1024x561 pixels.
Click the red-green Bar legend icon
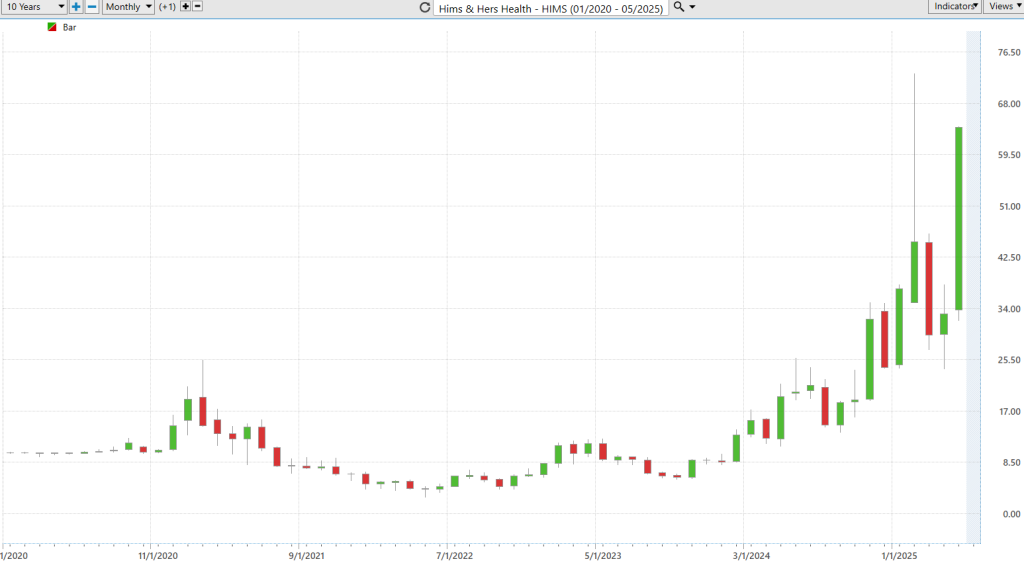coord(52,27)
